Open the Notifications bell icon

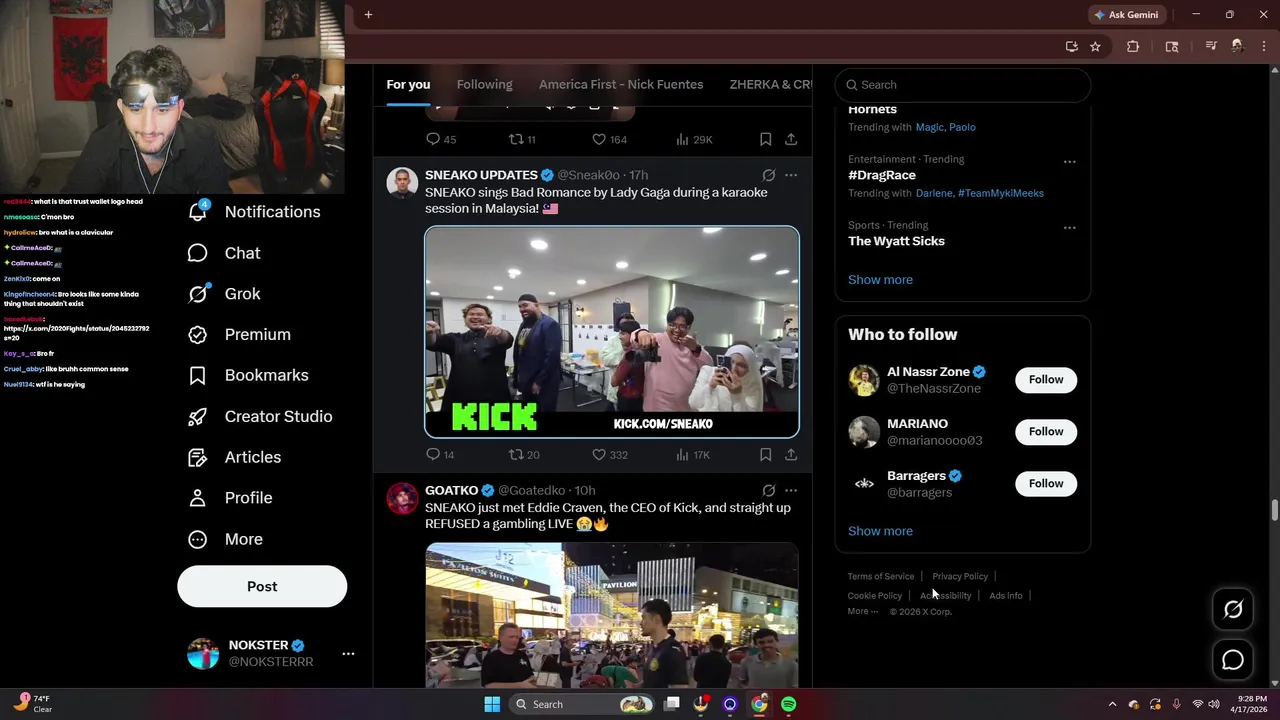pyautogui.click(x=198, y=211)
